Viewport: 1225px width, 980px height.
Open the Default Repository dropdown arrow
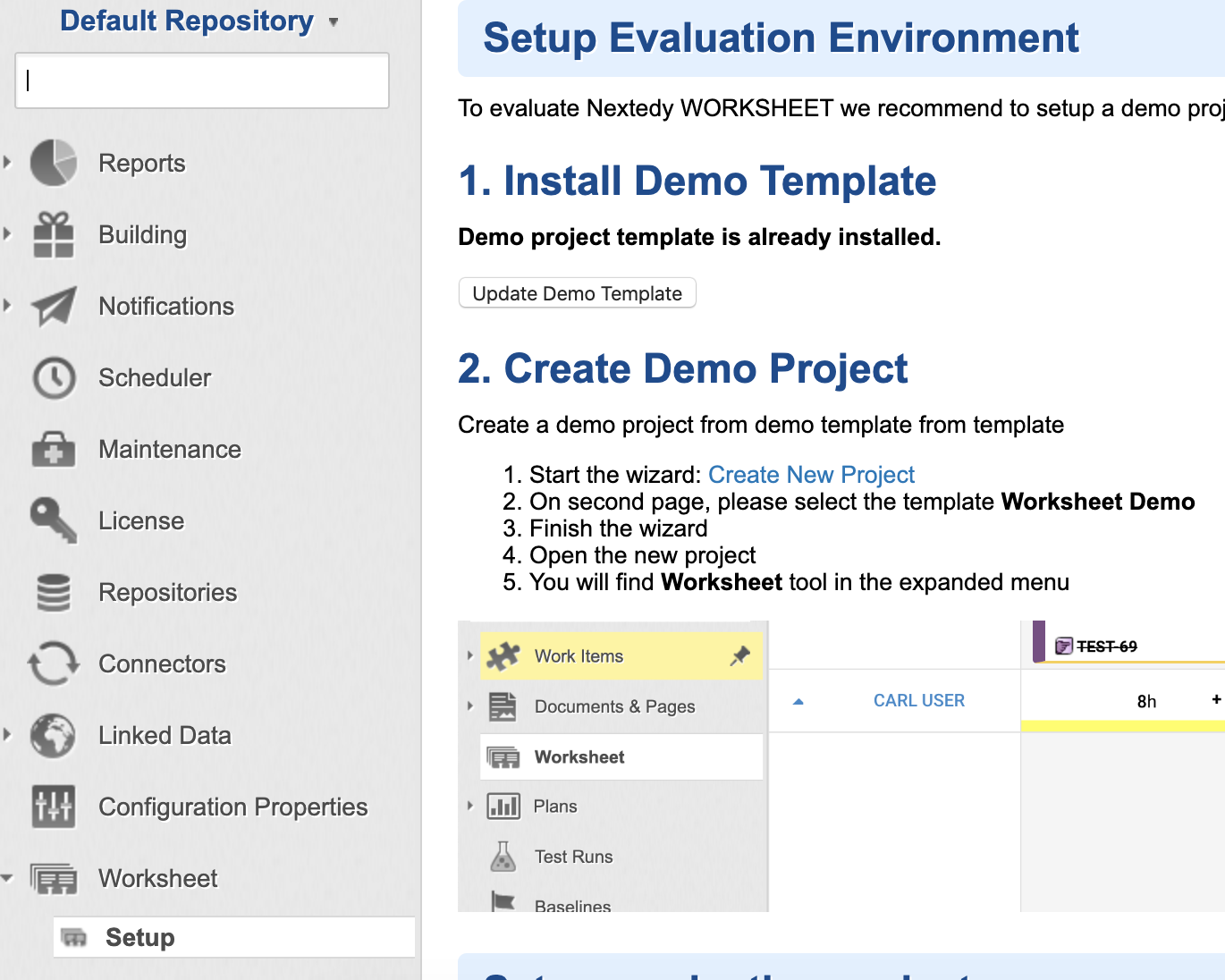334,22
